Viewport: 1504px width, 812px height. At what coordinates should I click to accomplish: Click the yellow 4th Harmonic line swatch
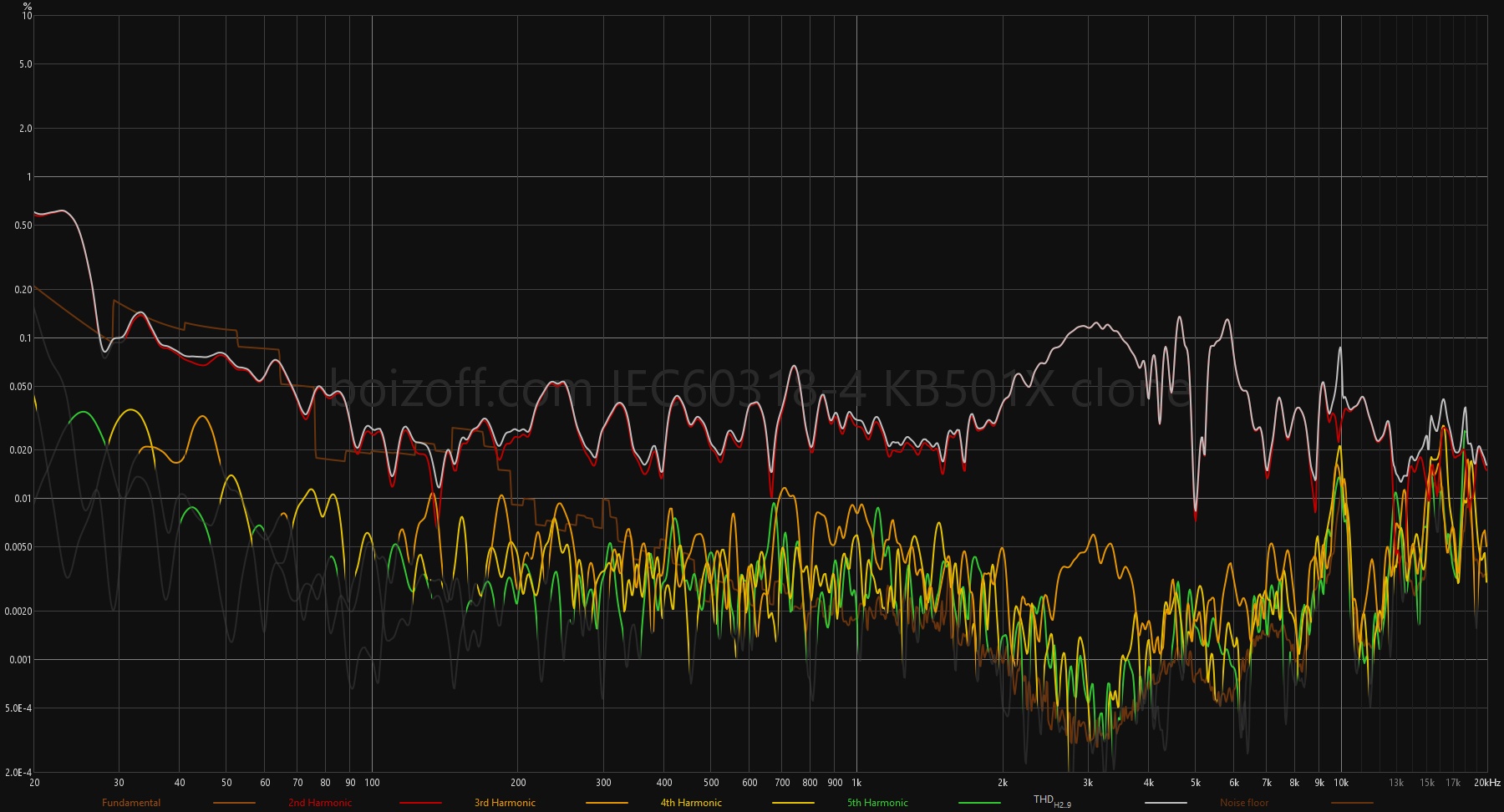coord(793,803)
